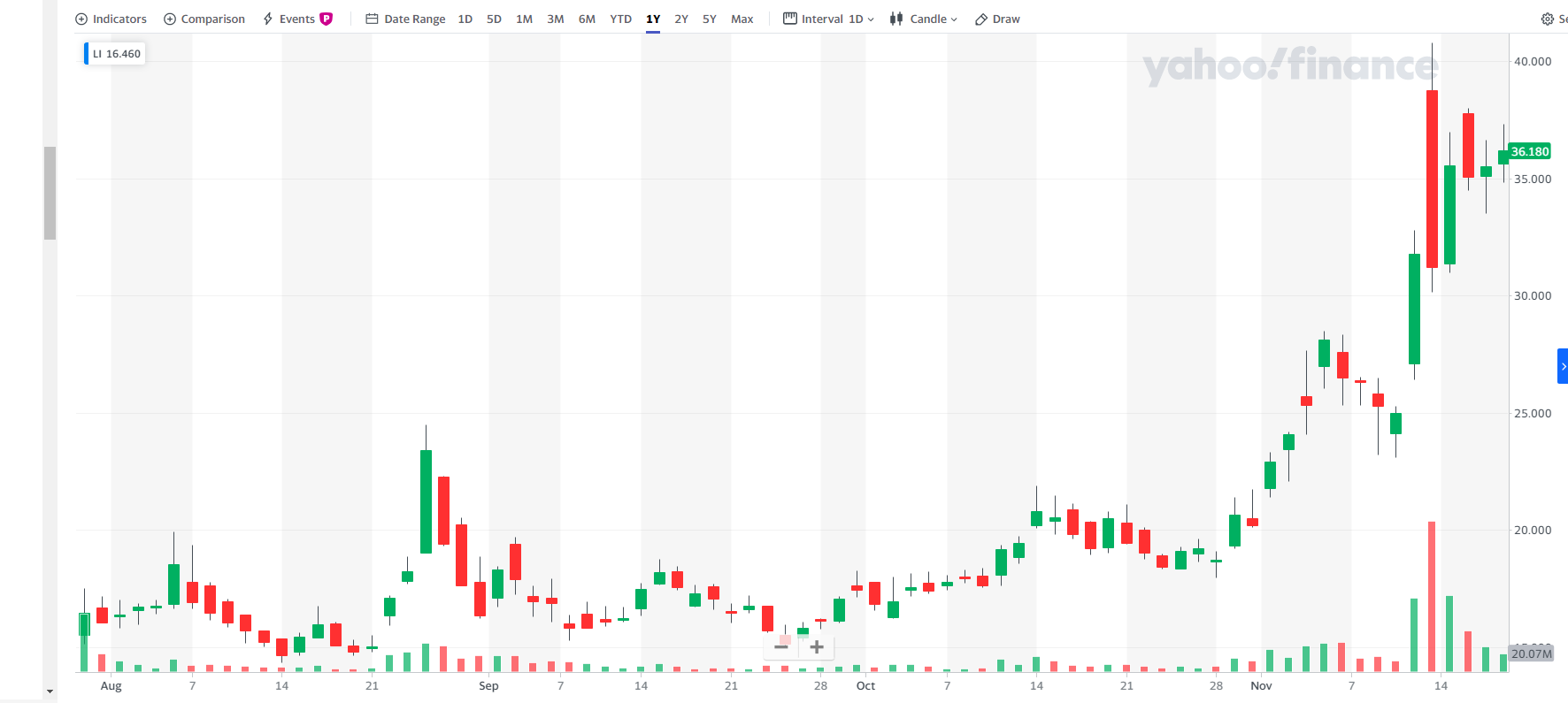Click the Interval ruler icon
Image resolution: width=1568 pixels, height=703 pixels.
pyautogui.click(x=790, y=19)
